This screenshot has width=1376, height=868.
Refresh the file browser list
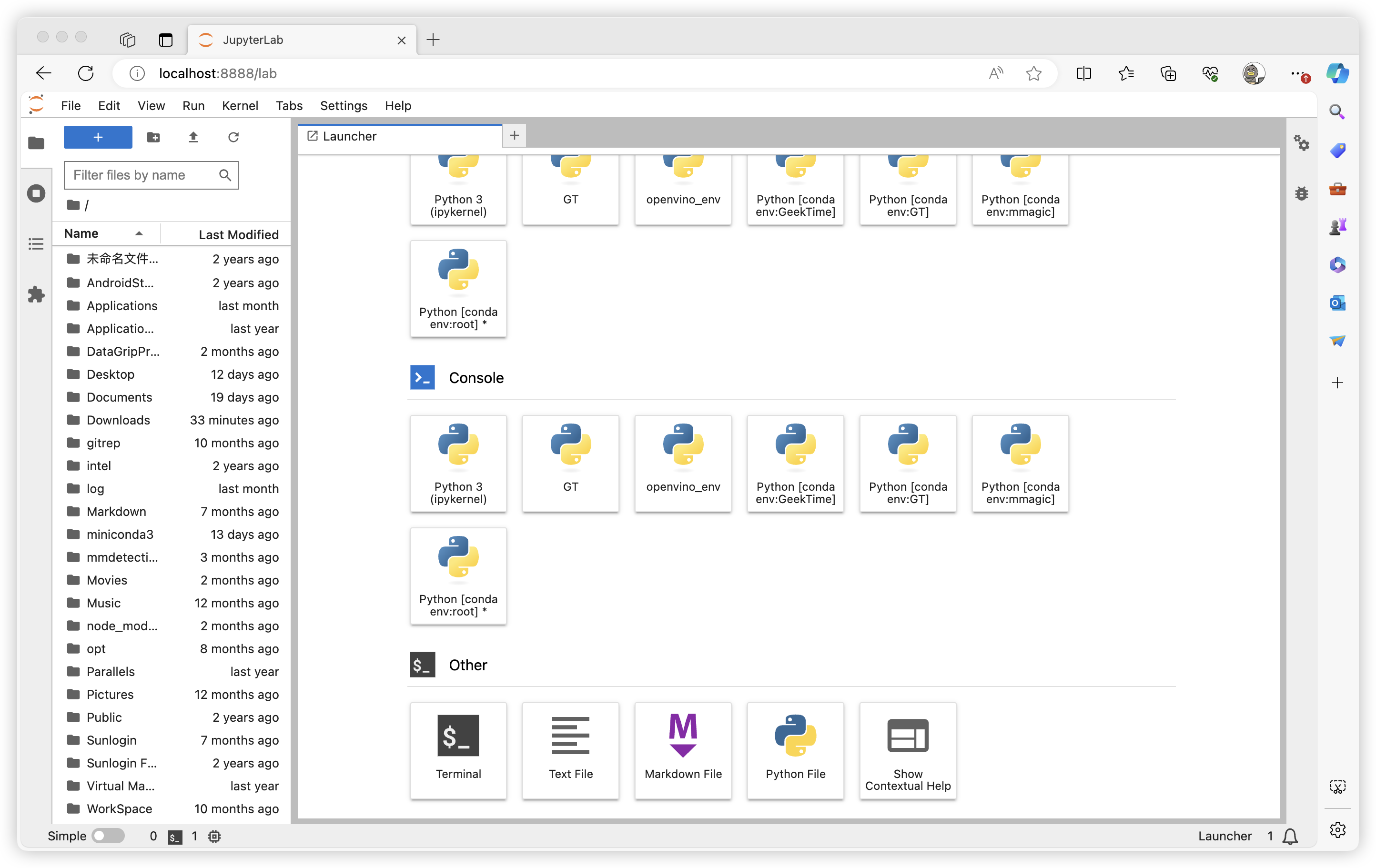[x=233, y=137]
